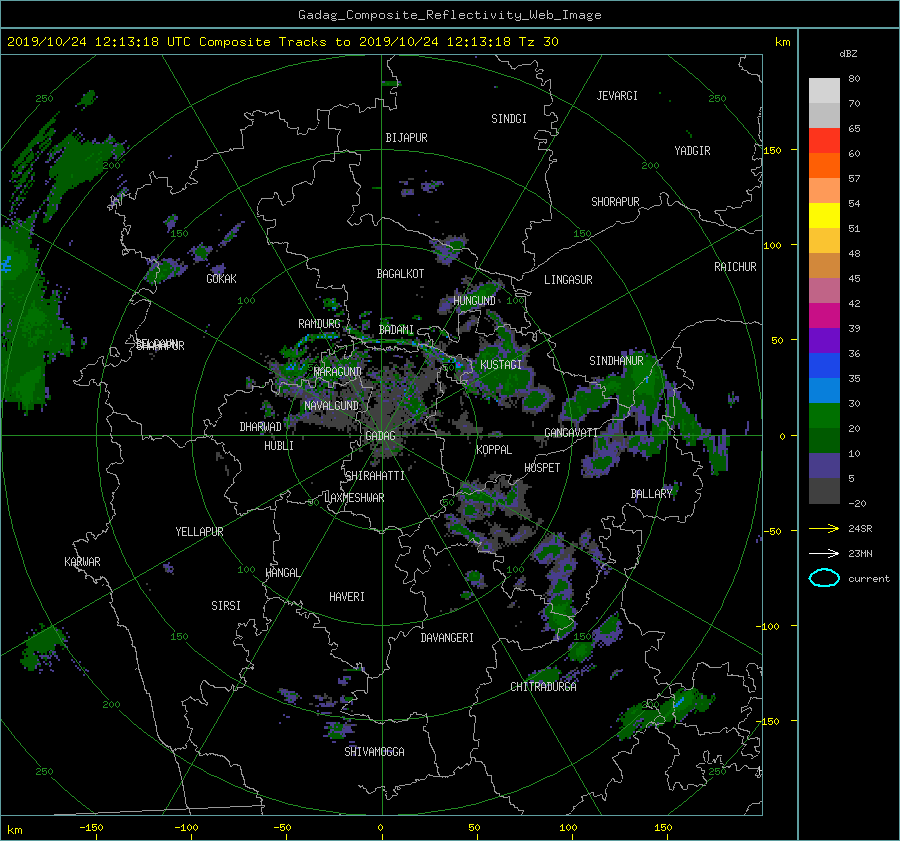Image resolution: width=900 pixels, height=841 pixels.
Task: Click the SHIVAMOGGA city label
Action: point(374,752)
